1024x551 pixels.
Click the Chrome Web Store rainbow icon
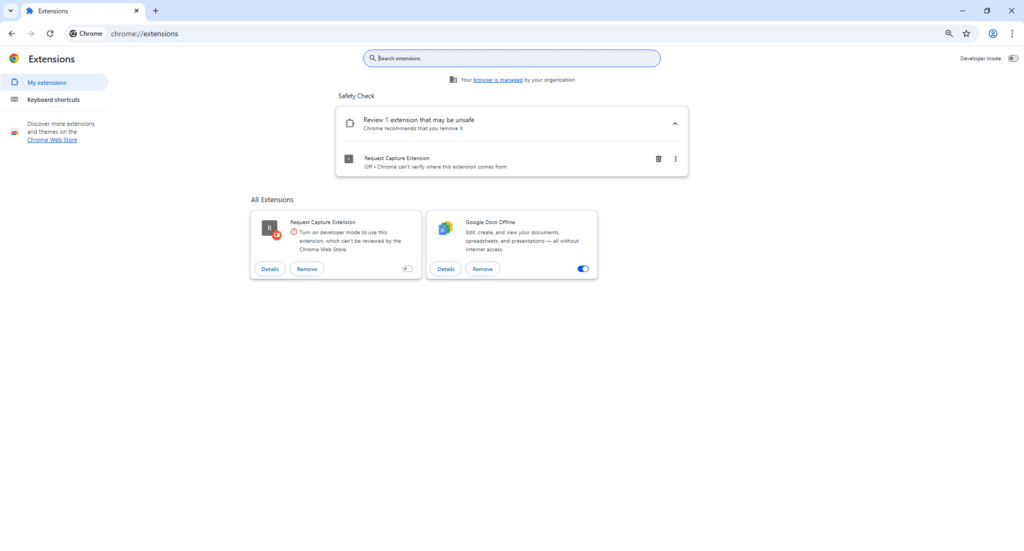(14, 132)
